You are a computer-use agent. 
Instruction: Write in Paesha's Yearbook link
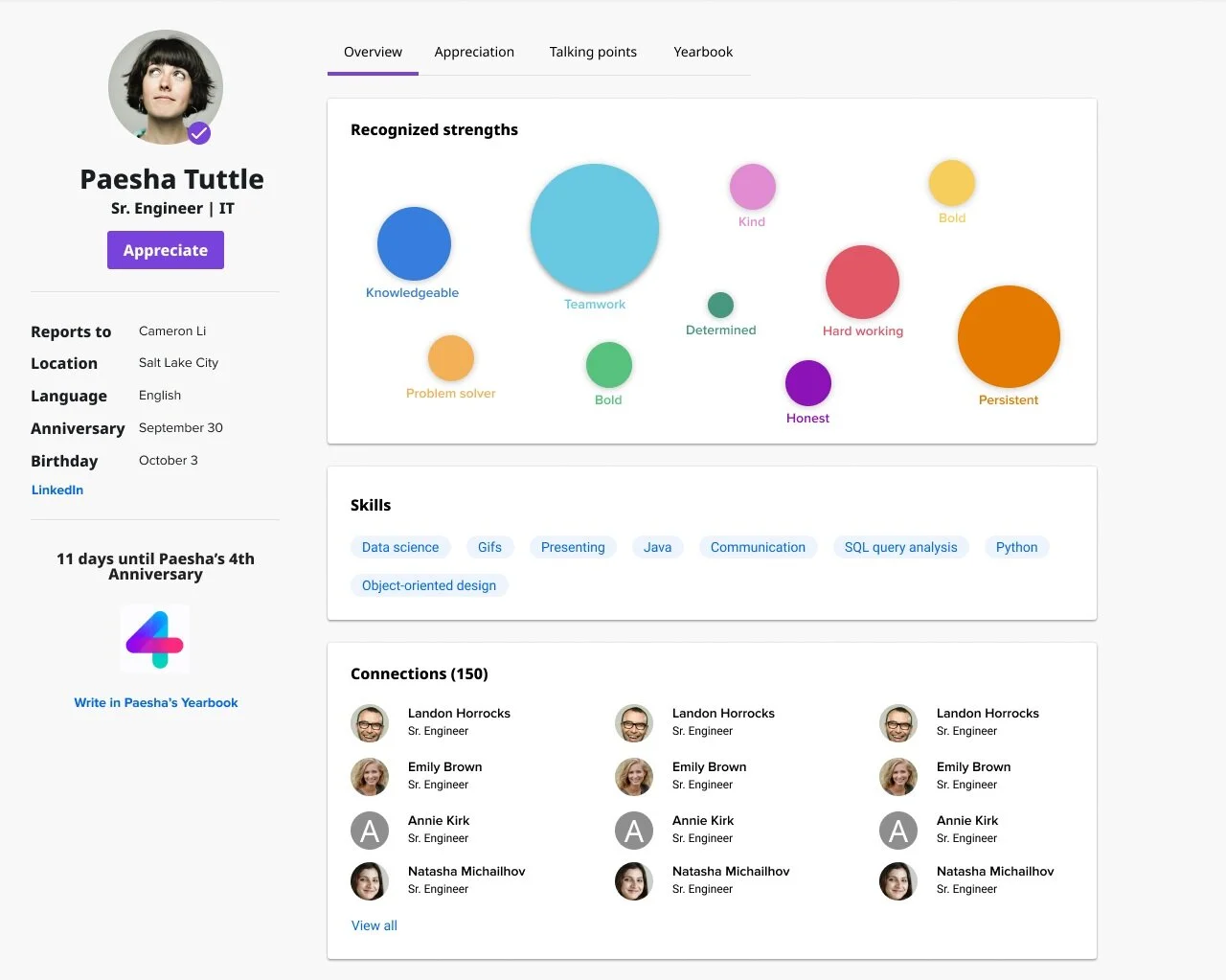coord(156,702)
